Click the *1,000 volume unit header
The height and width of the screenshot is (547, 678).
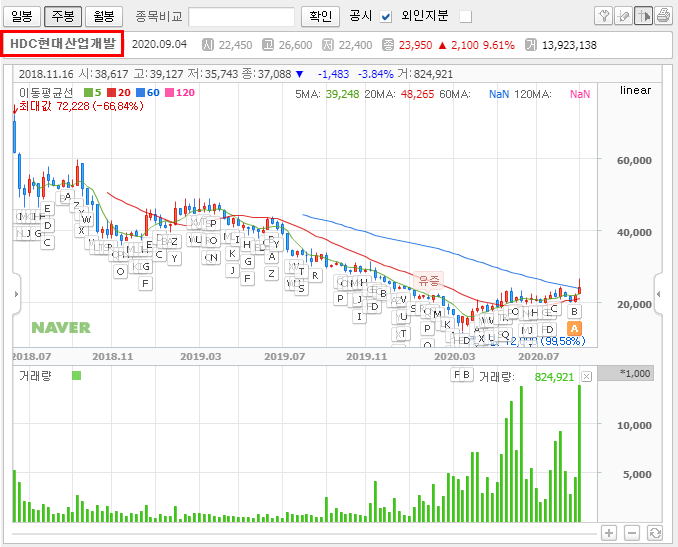[626, 373]
